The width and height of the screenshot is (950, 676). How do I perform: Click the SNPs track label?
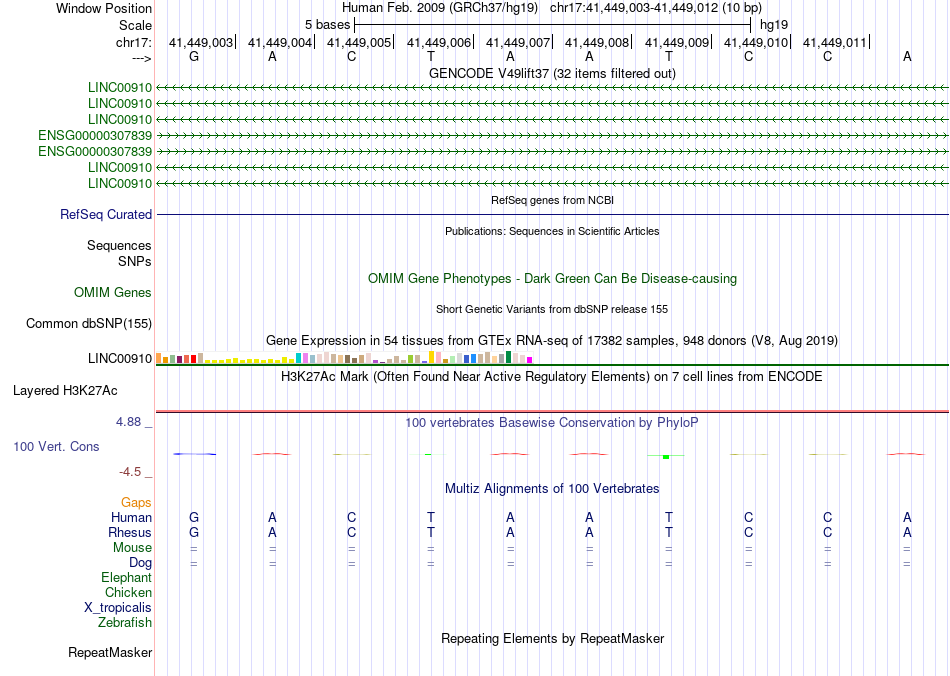135,261
